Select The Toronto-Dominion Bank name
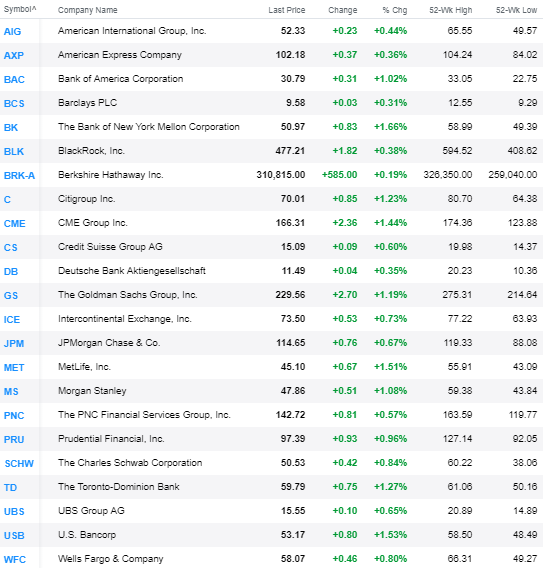Viewport: 543px width, 568px height. [x=118, y=487]
